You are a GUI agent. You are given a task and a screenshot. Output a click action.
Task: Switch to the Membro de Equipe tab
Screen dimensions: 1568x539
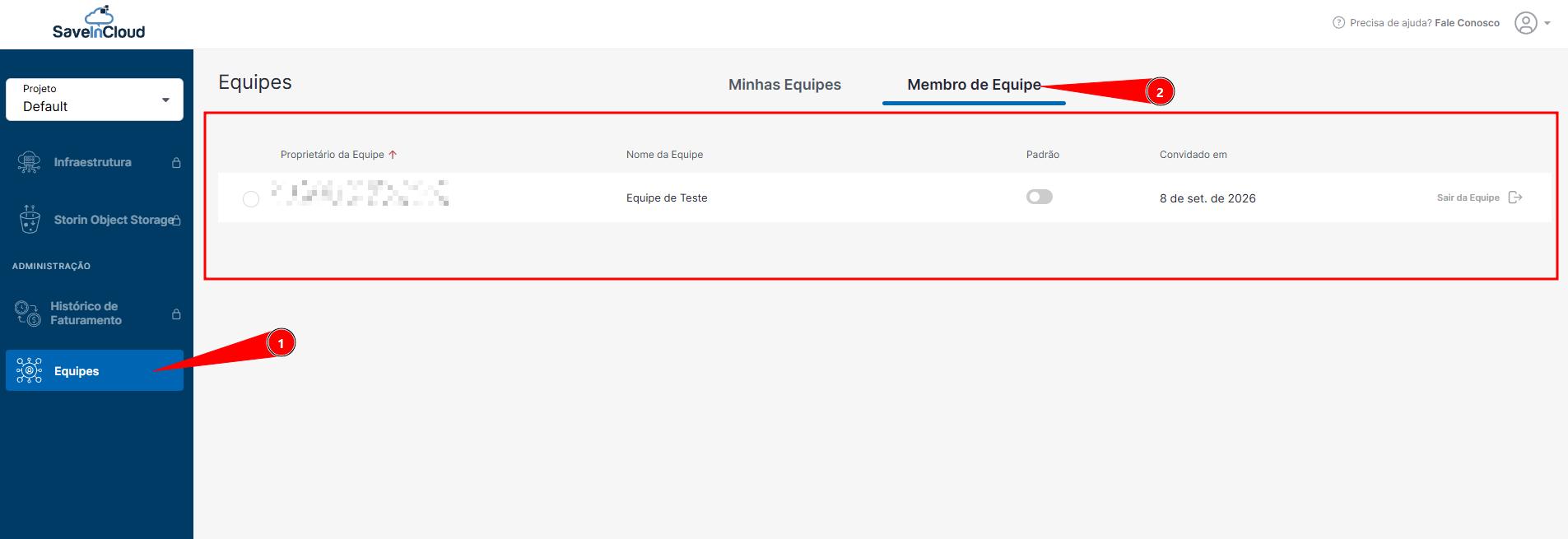pos(974,85)
